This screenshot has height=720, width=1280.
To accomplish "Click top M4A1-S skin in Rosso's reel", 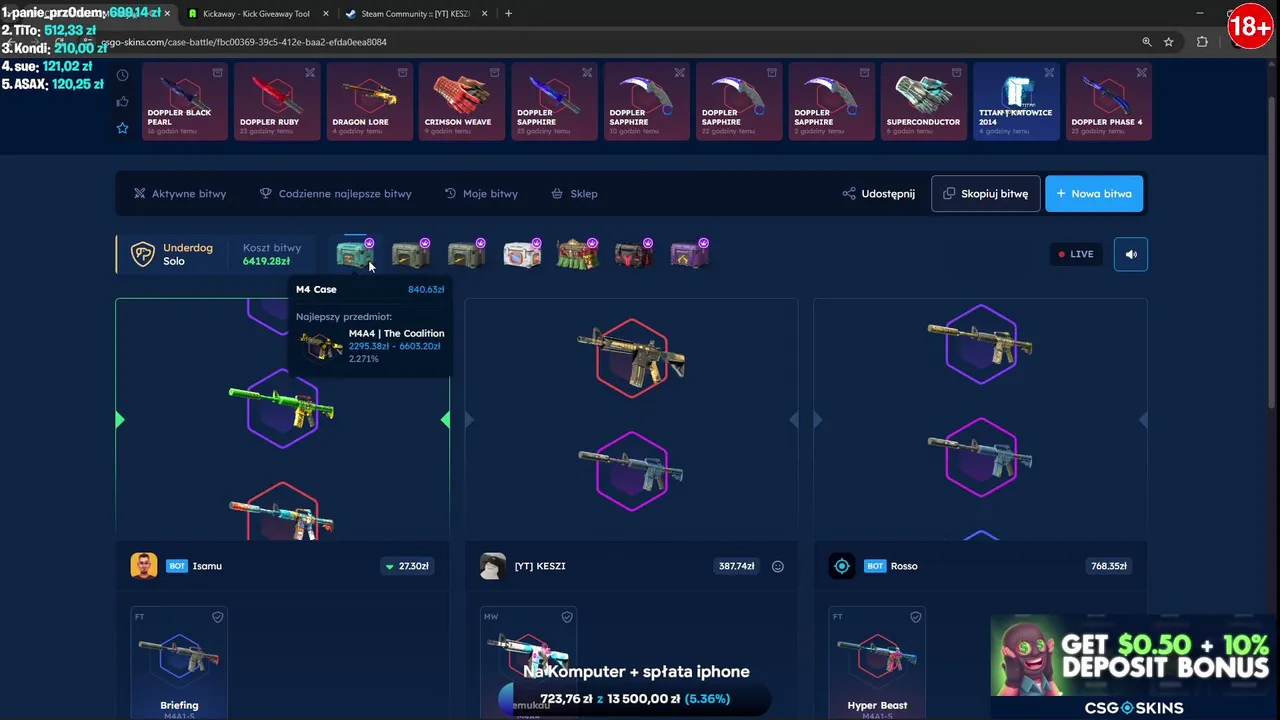I will point(980,342).
